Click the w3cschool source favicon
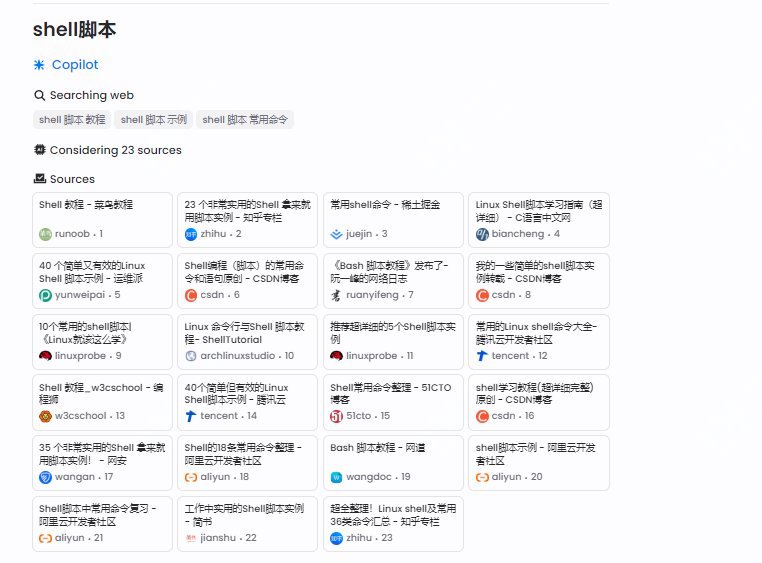Image resolution: width=762 pixels, height=563 pixels. [45, 416]
